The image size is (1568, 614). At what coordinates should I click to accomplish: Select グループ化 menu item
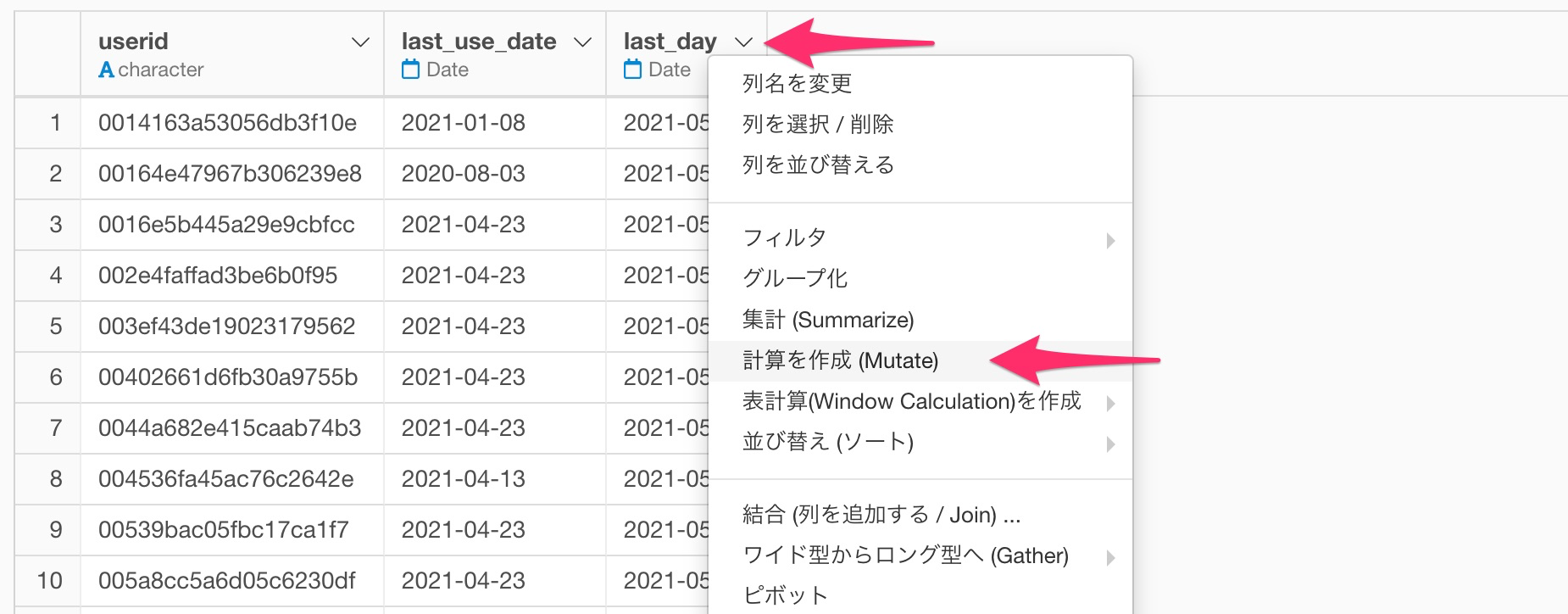point(920,278)
